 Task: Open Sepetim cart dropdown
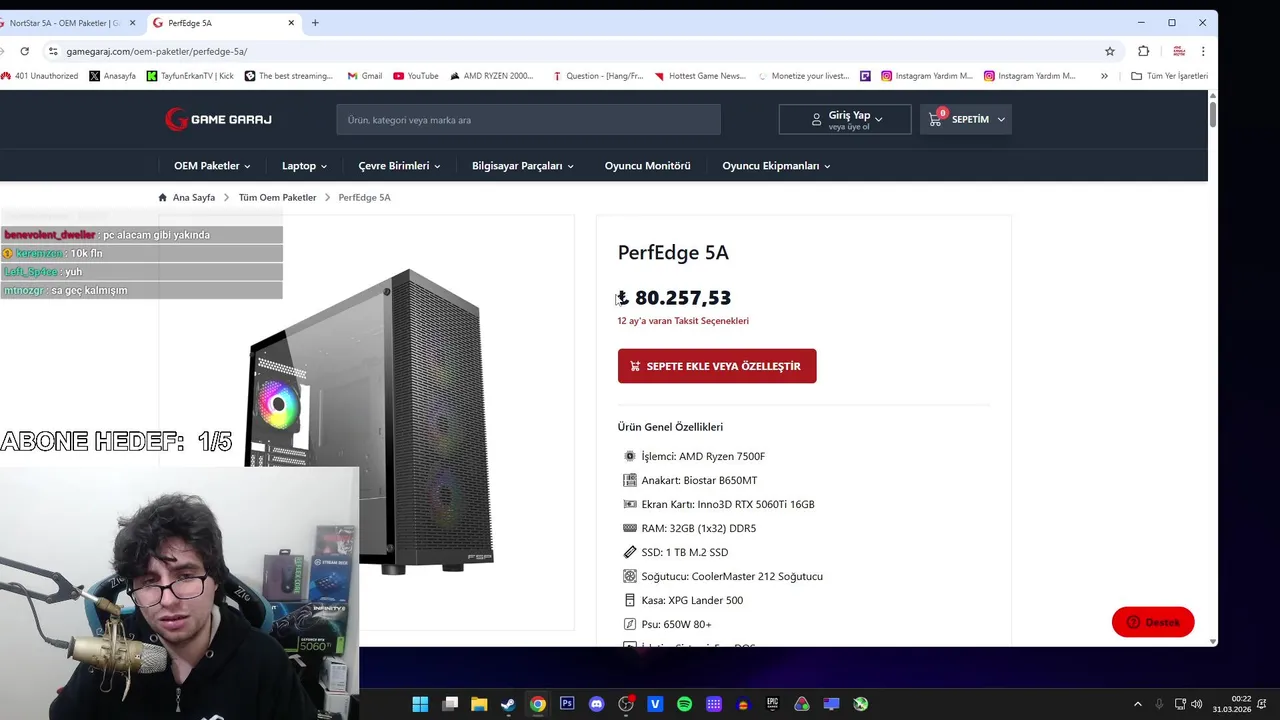coord(966,119)
